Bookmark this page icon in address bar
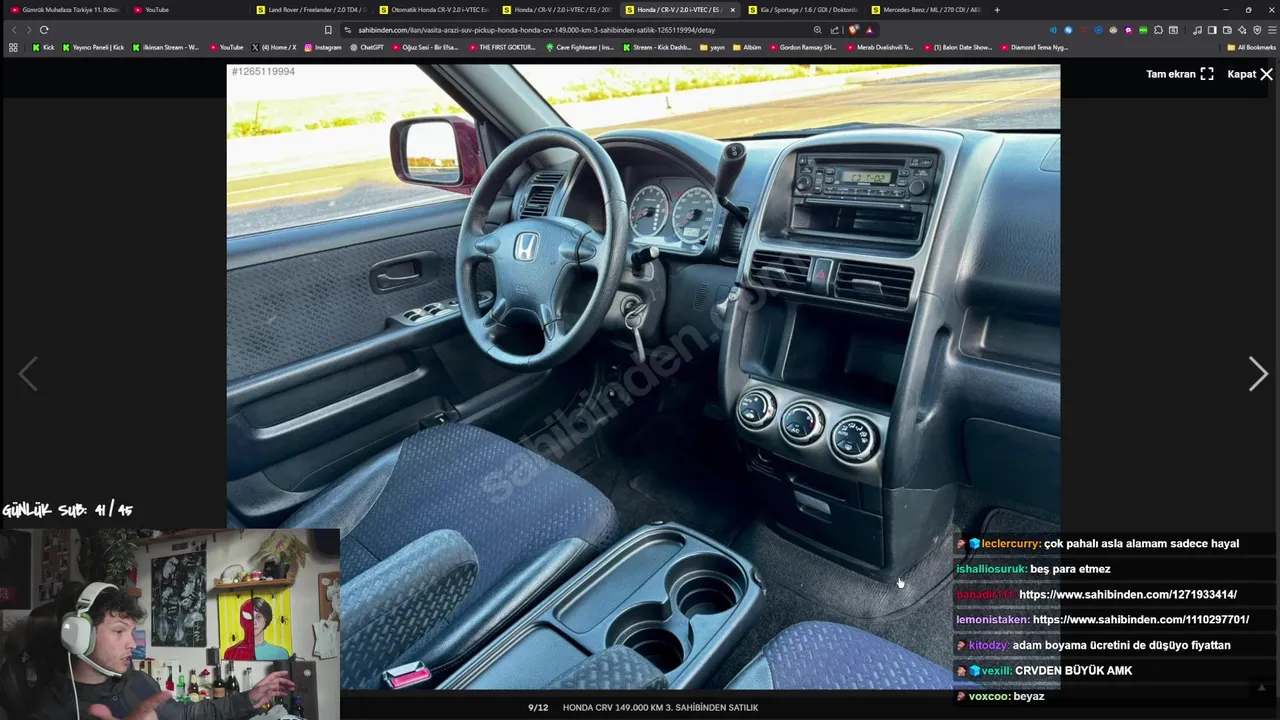The height and width of the screenshot is (720, 1280). tap(328, 30)
